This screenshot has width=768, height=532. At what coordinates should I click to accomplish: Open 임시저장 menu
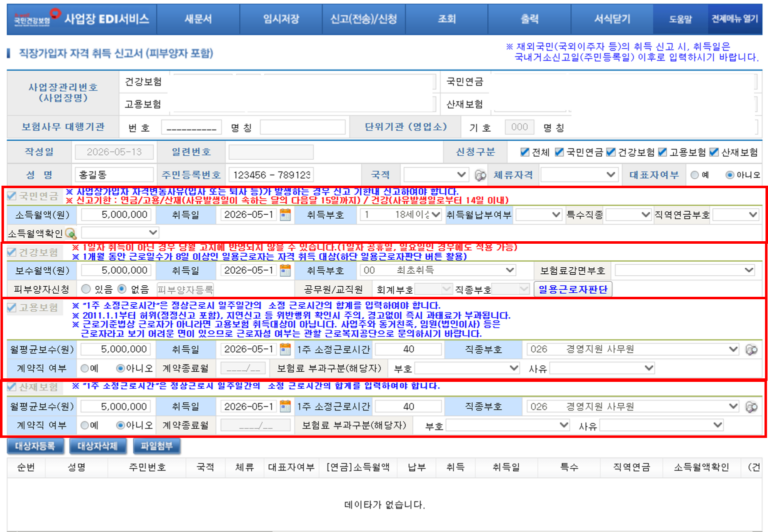tap(281, 19)
